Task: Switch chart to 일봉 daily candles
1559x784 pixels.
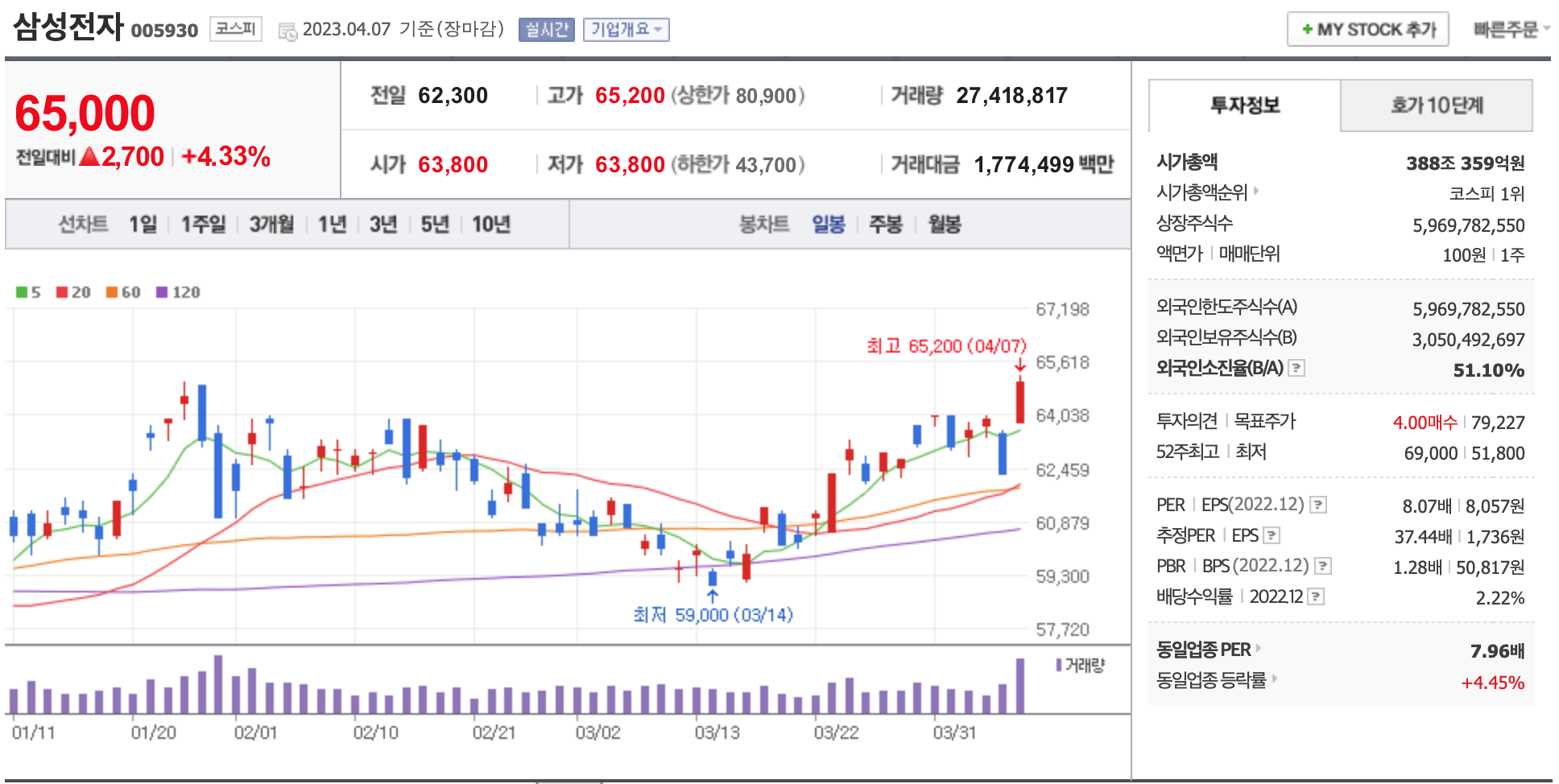Action: pos(828,224)
